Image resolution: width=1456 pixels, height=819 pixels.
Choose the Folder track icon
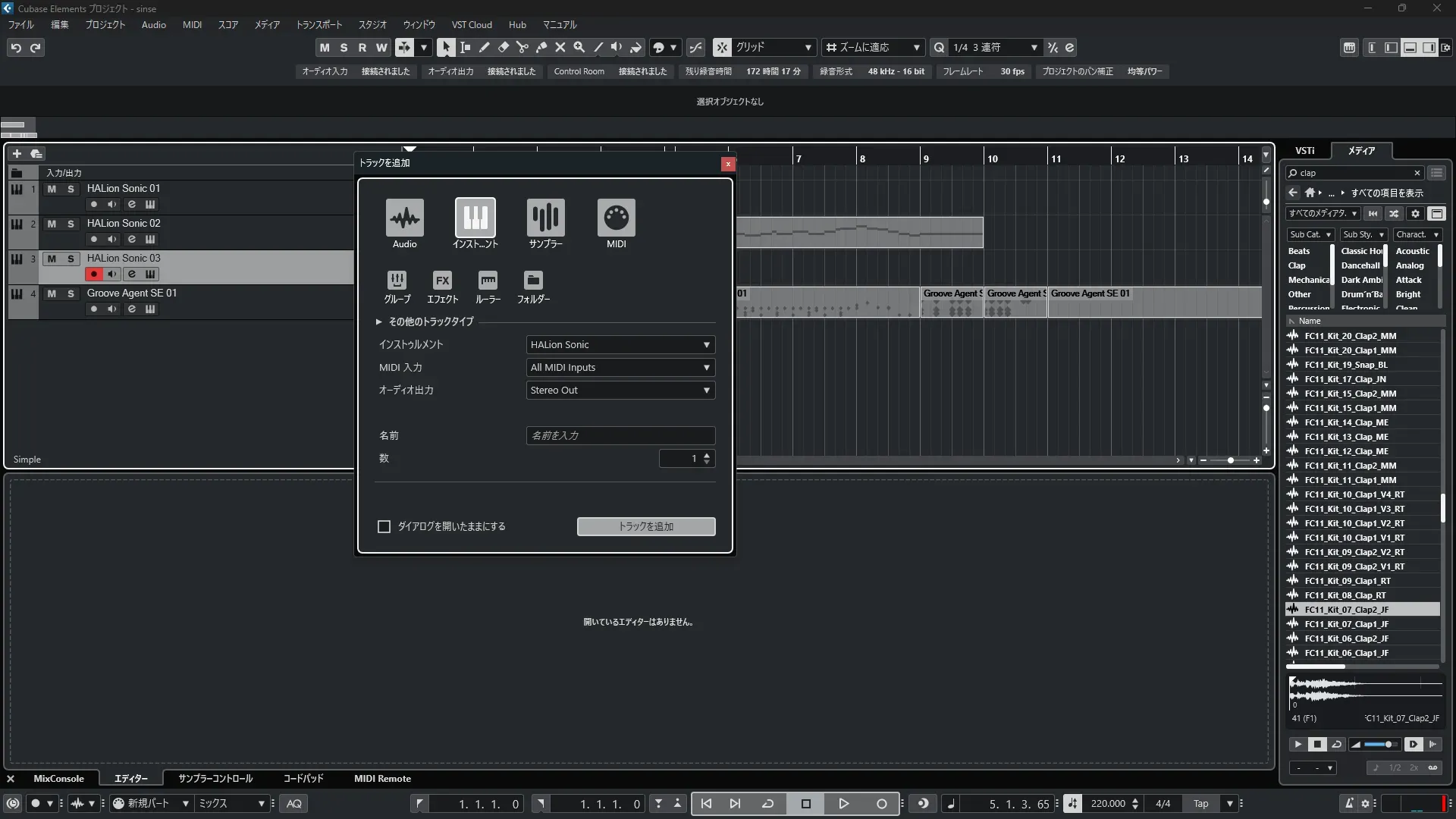click(x=533, y=281)
